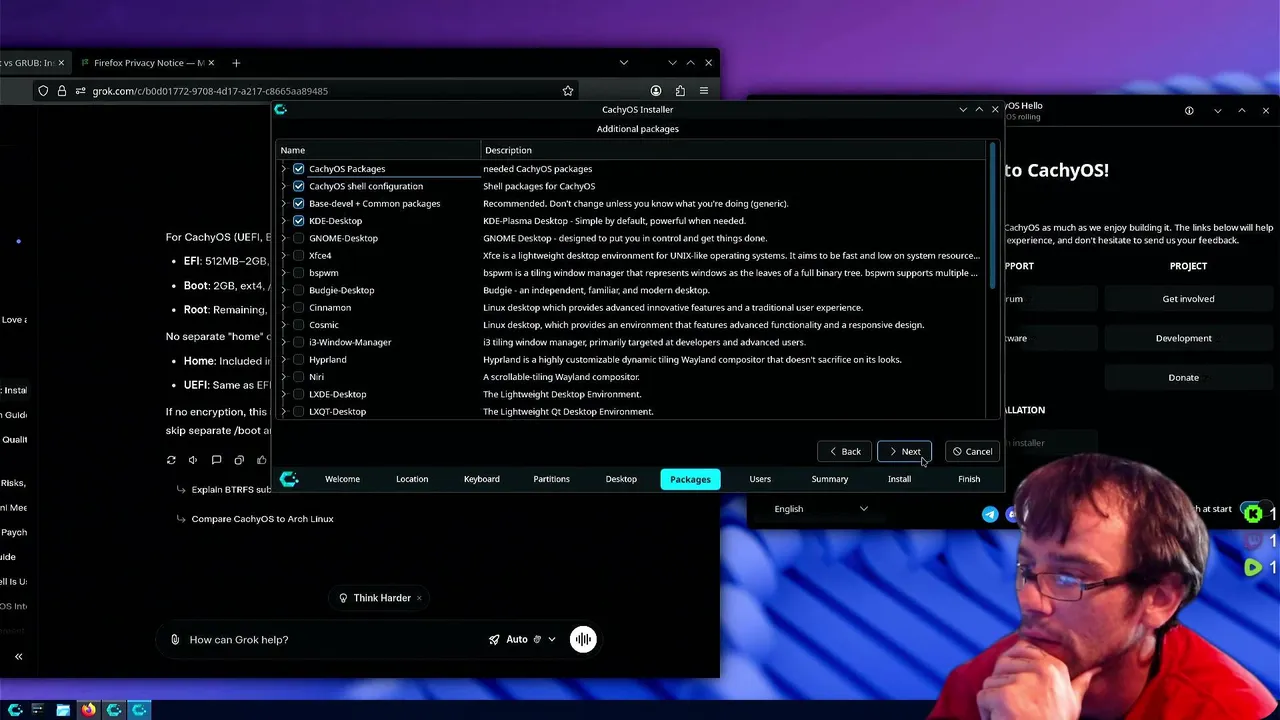Uncheck Base-devel + Common packages
The height and width of the screenshot is (720, 1280).
click(x=298, y=203)
